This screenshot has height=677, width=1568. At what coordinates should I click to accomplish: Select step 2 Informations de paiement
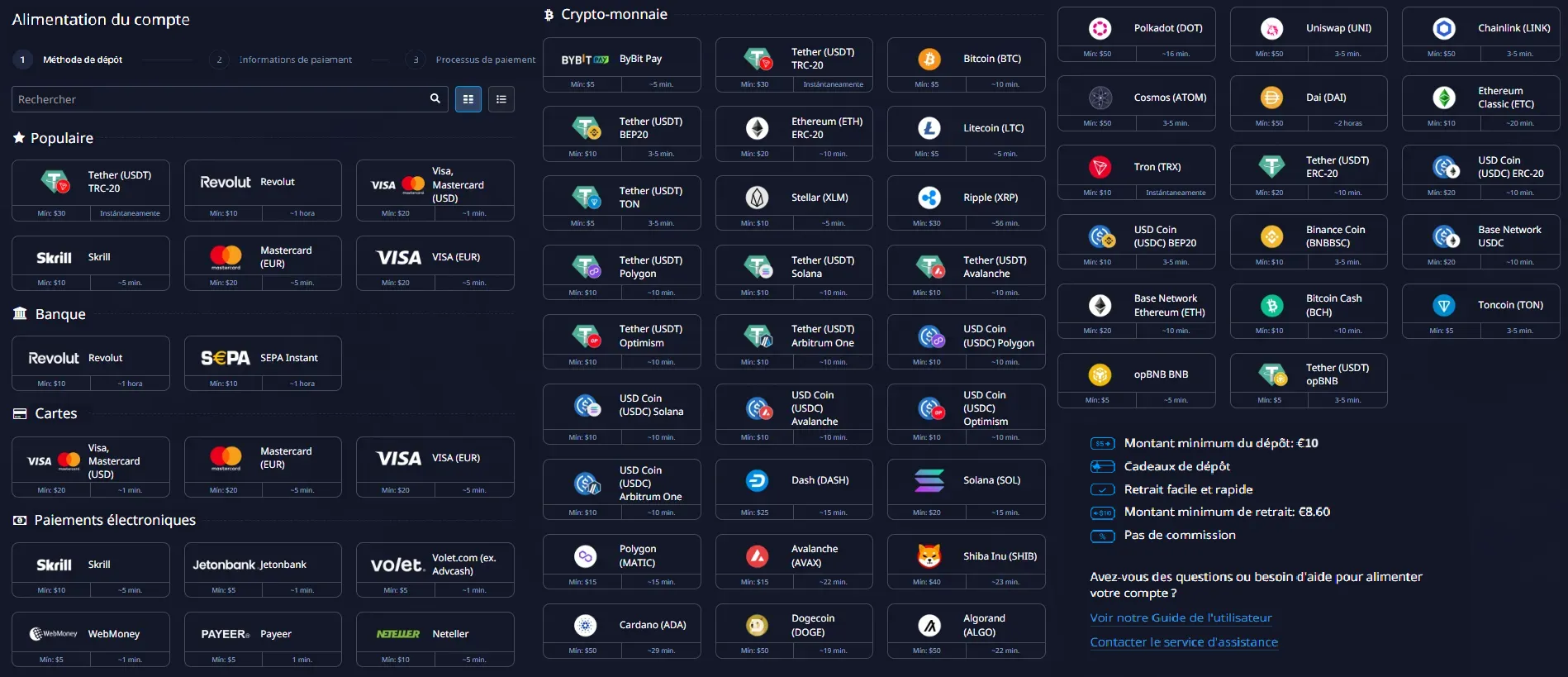pyautogui.click(x=281, y=60)
